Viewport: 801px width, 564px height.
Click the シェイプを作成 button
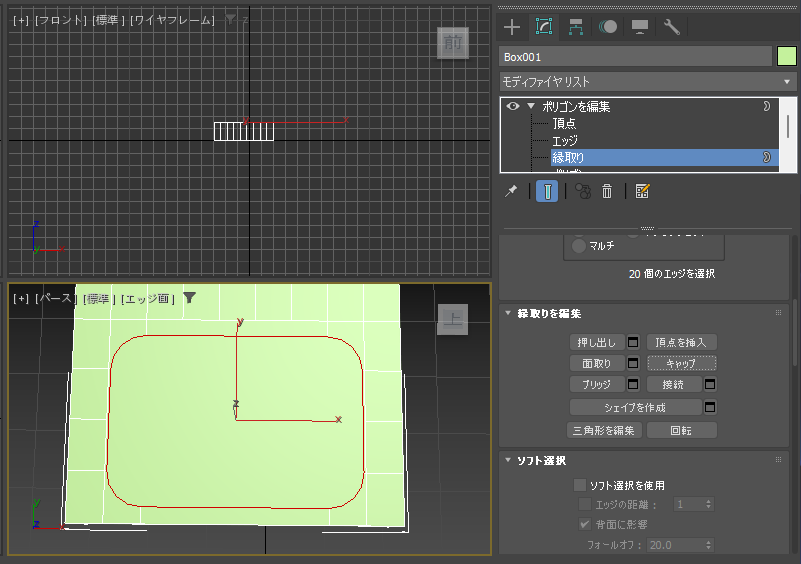[635, 407]
